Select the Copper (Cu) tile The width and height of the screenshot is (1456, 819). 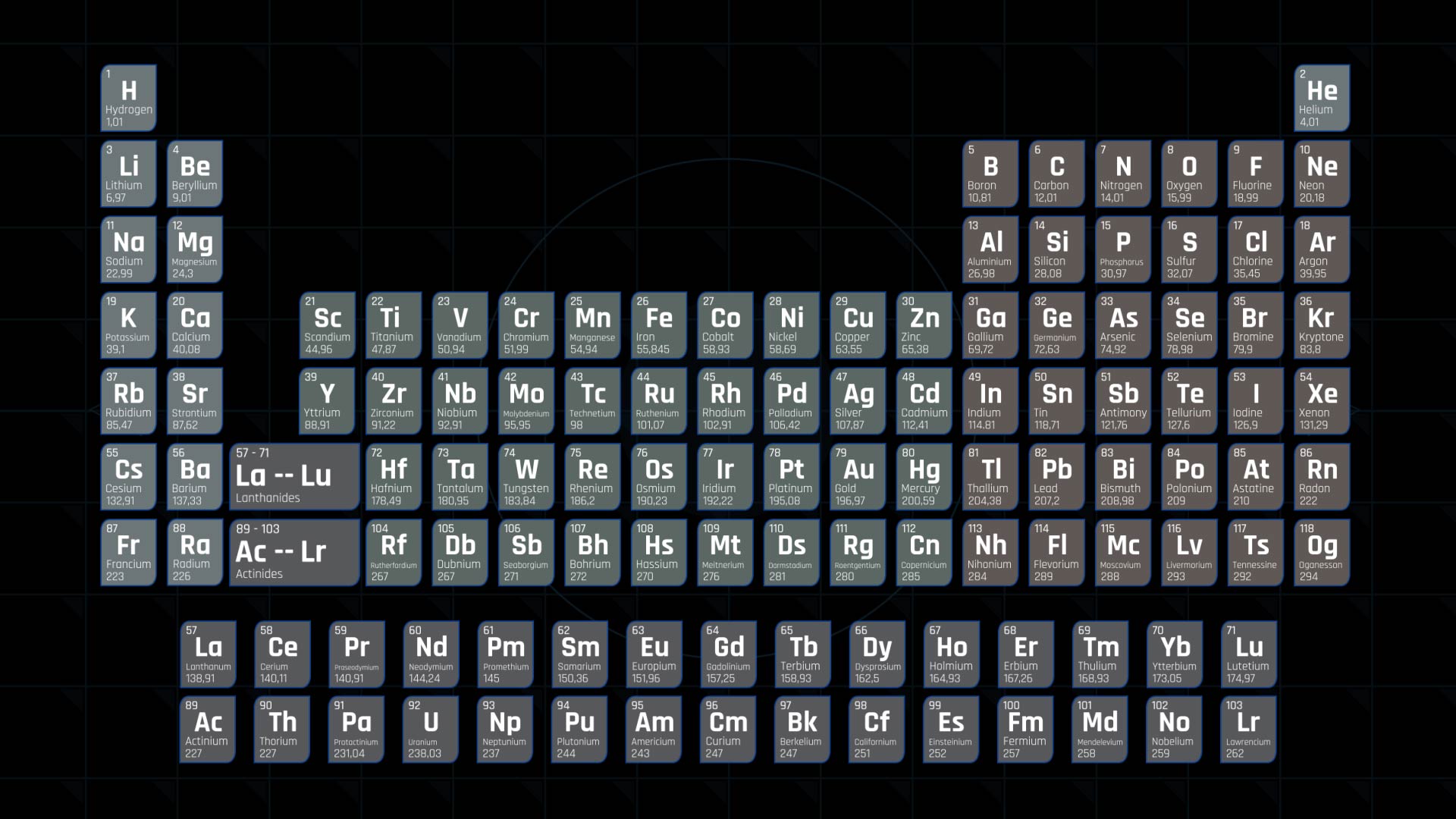tap(858, 325)
